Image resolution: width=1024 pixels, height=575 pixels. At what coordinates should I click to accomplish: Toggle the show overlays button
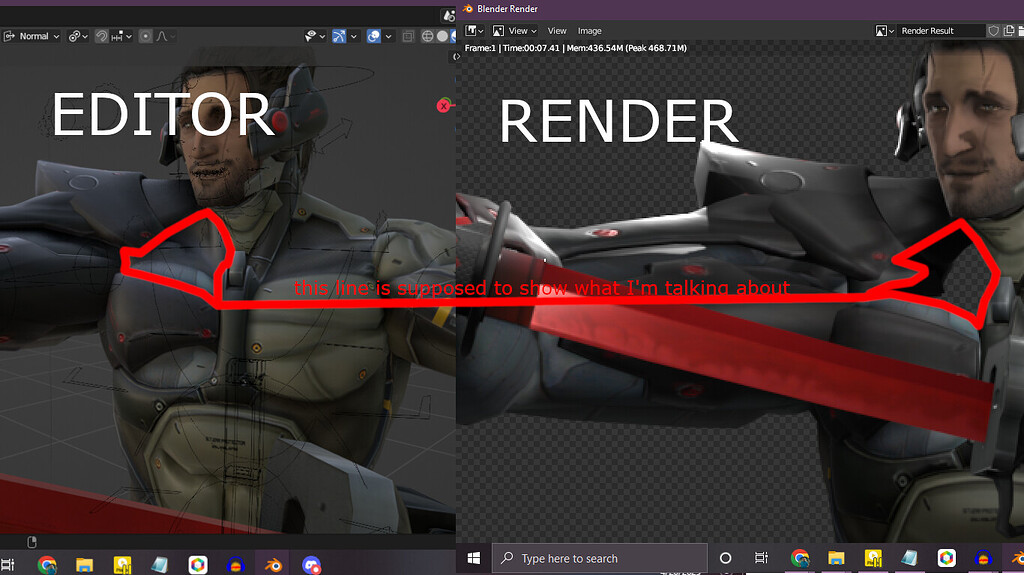pos(374,37)
